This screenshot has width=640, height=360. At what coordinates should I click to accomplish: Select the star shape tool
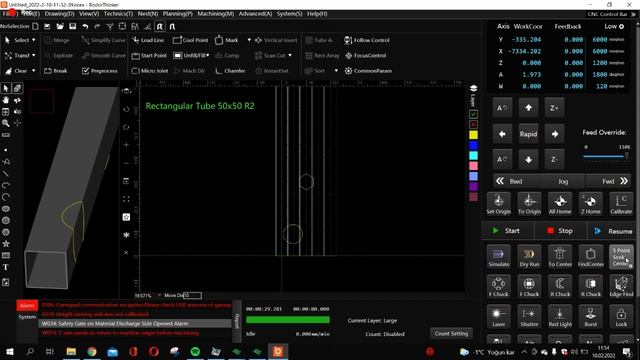(6, 244)
